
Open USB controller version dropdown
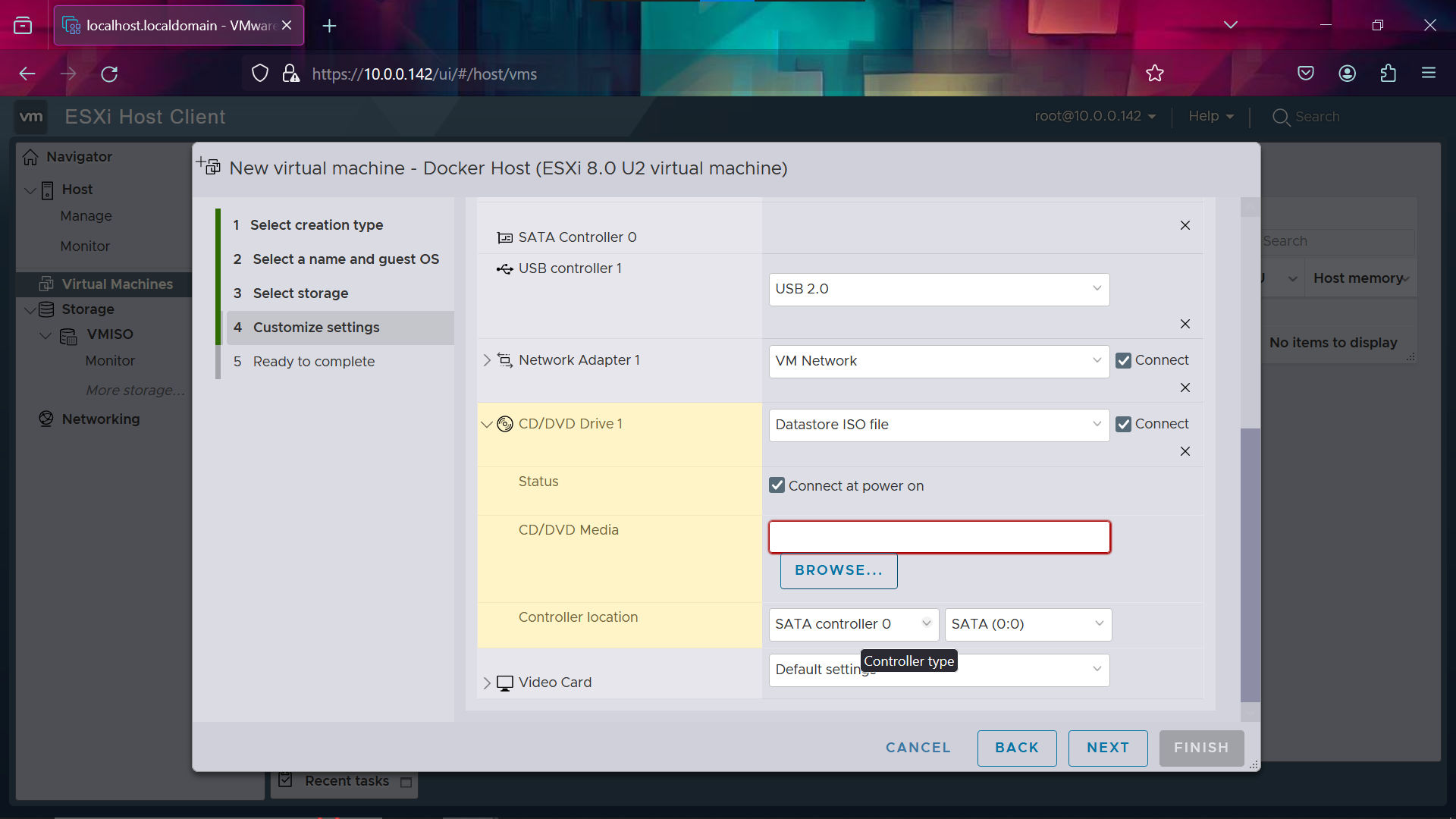pos(938,289)
